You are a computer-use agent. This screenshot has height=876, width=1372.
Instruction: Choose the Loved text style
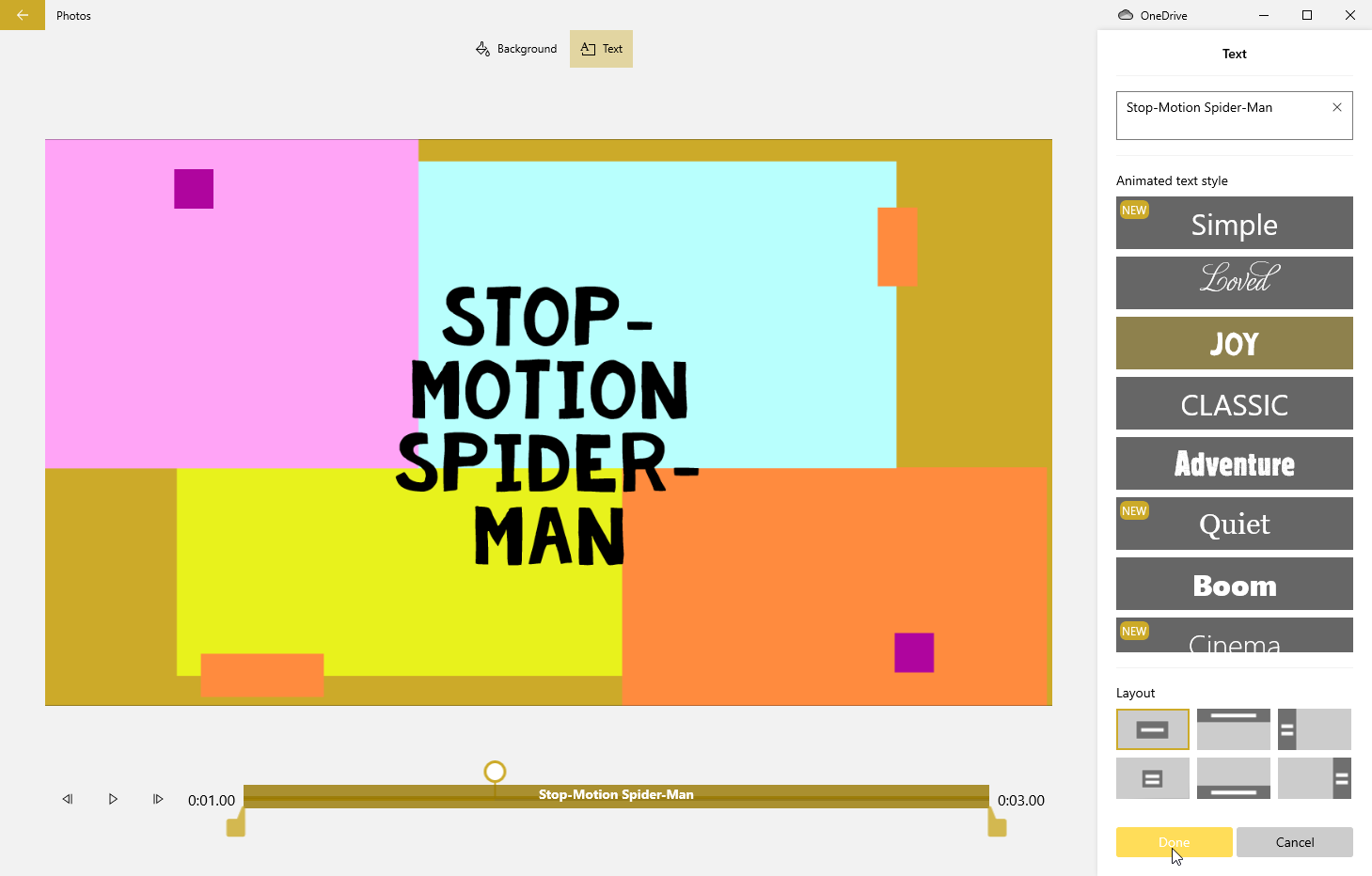point(1235,283)
